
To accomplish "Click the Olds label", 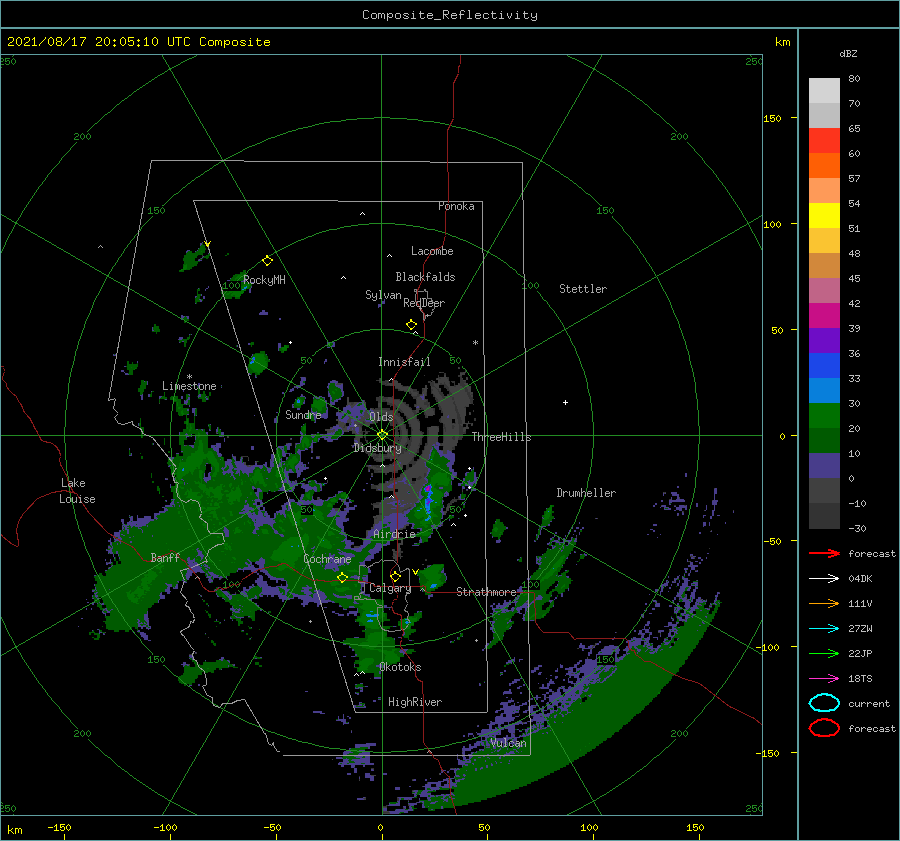I will coord(381,416).
